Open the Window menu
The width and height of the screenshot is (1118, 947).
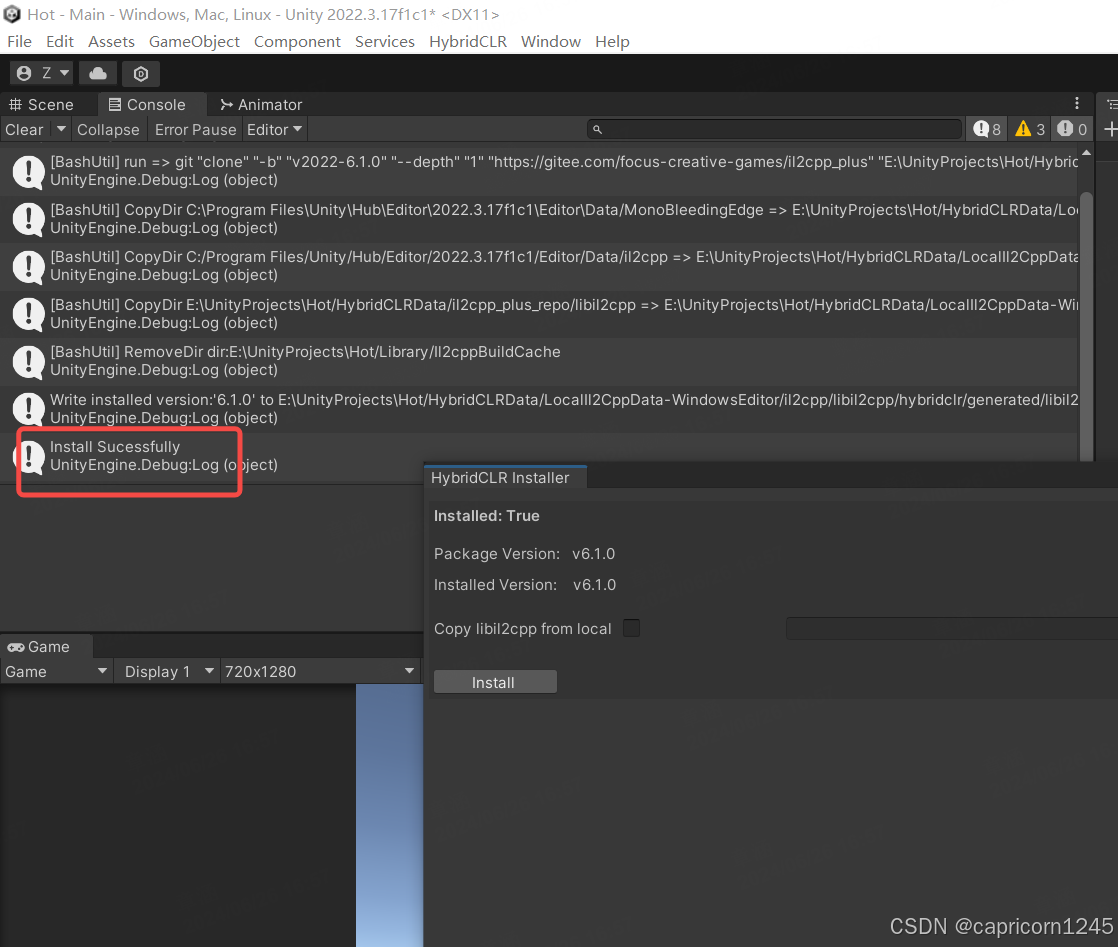coord(550,41)
